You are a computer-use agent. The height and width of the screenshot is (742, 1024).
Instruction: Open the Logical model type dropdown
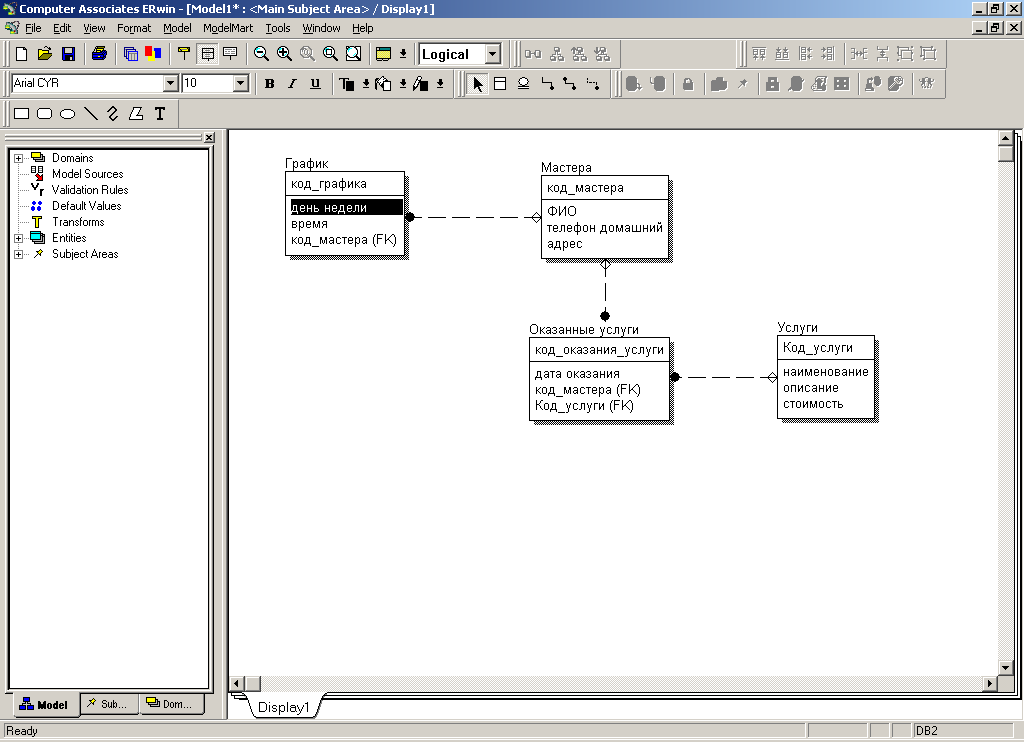[493, 54]
